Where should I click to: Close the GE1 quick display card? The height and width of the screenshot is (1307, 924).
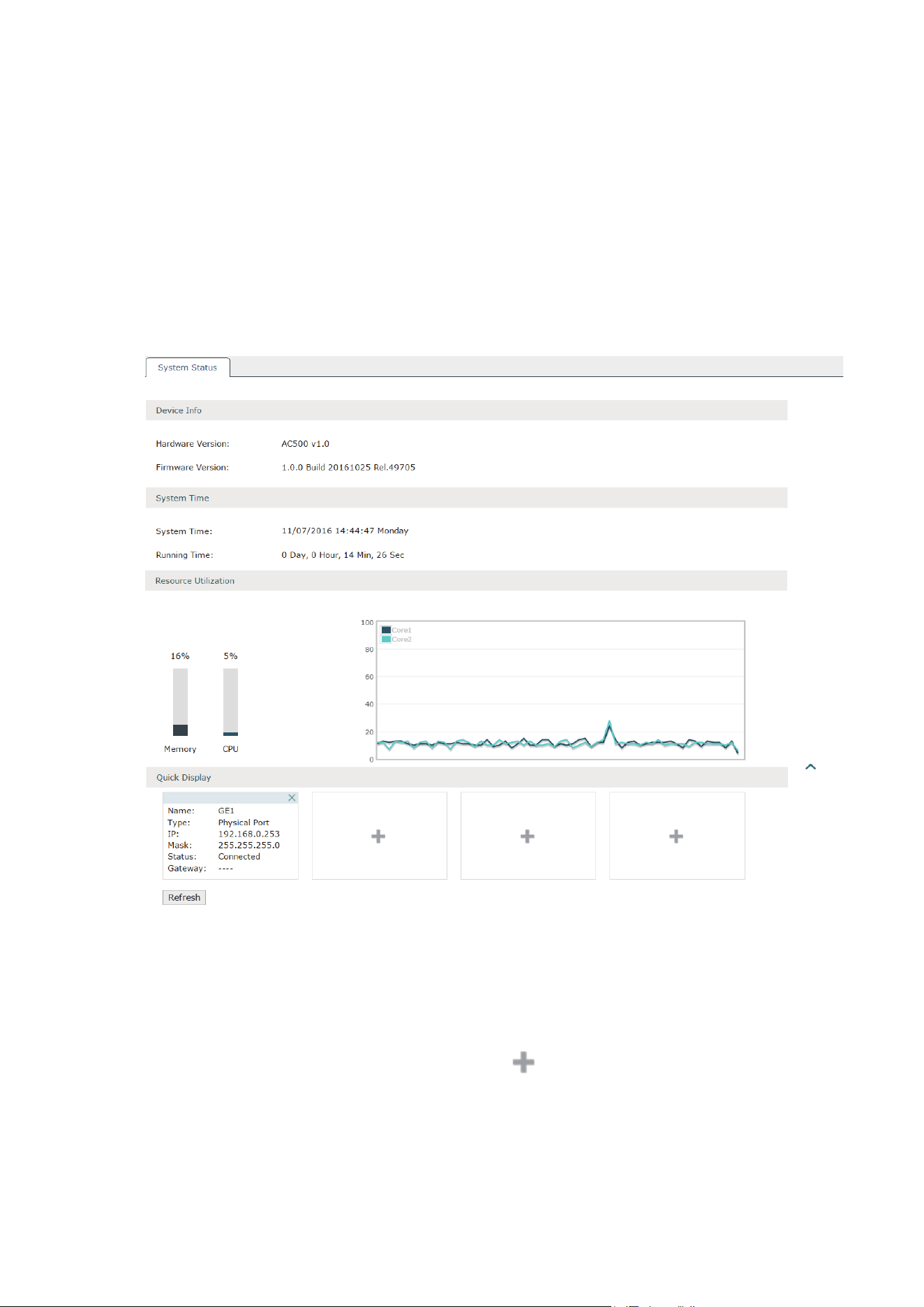292,797
